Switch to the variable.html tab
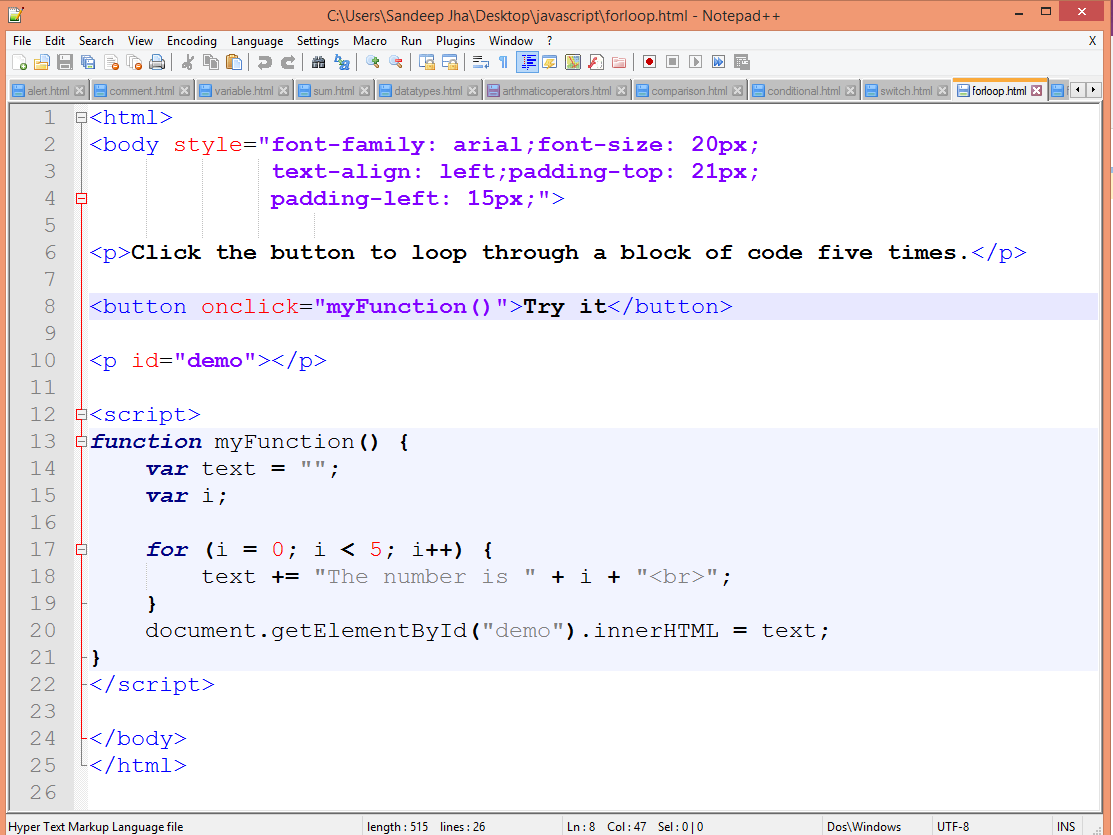1113x835 pixels. (243, 91)
